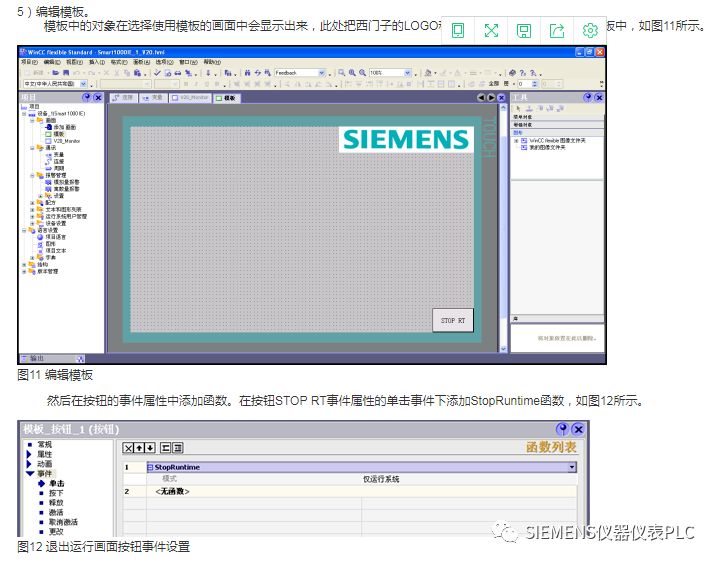Open the Feedback dropdown in toolbar
This screenshot has width=717, height=563.
[x=321, y=73]
